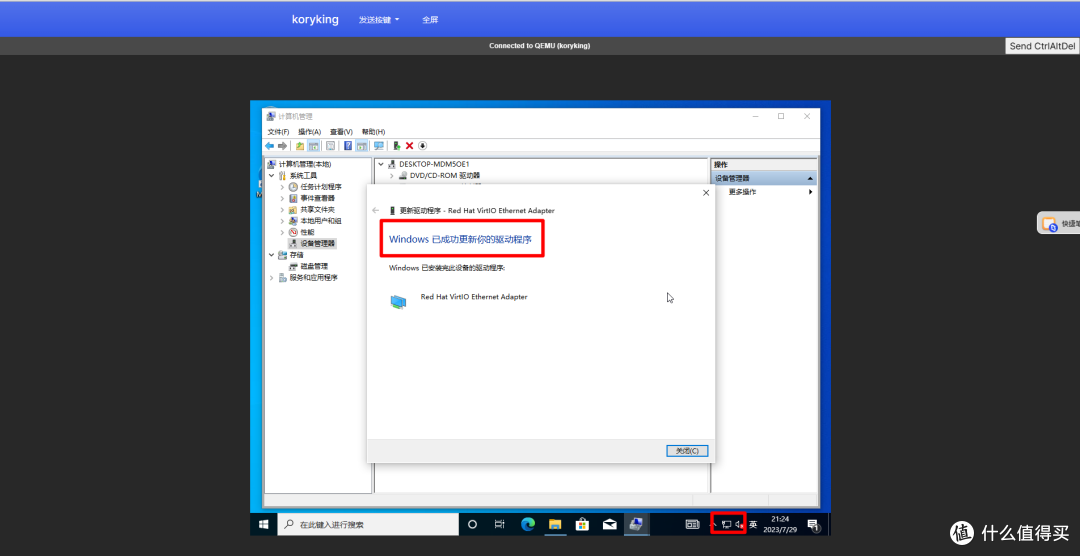Click Update device driver toolbar icon

(x=397, y=145)
